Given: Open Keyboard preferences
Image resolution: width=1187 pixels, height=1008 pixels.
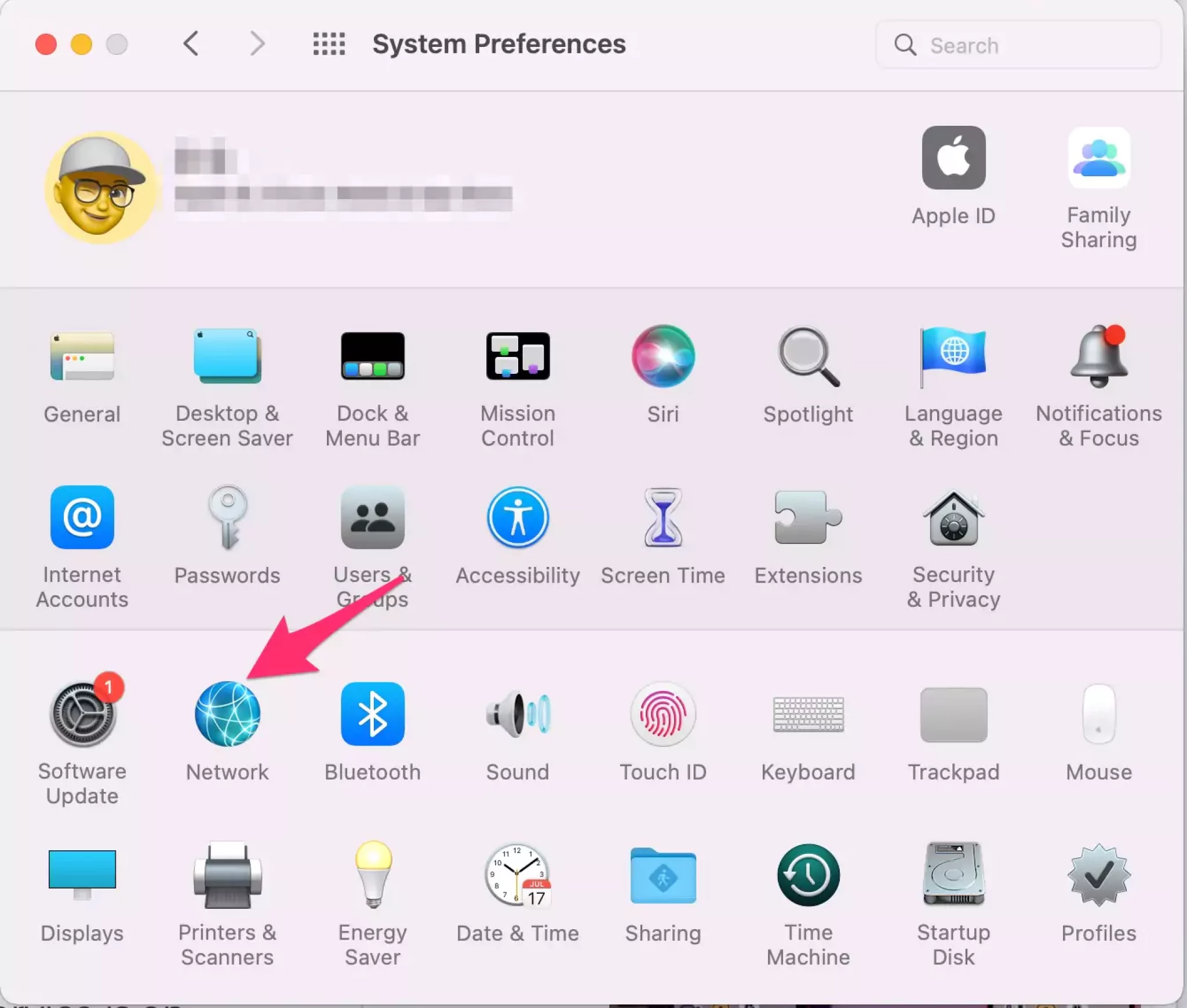Looking at the screenshot, I should (x=809, y=714).
